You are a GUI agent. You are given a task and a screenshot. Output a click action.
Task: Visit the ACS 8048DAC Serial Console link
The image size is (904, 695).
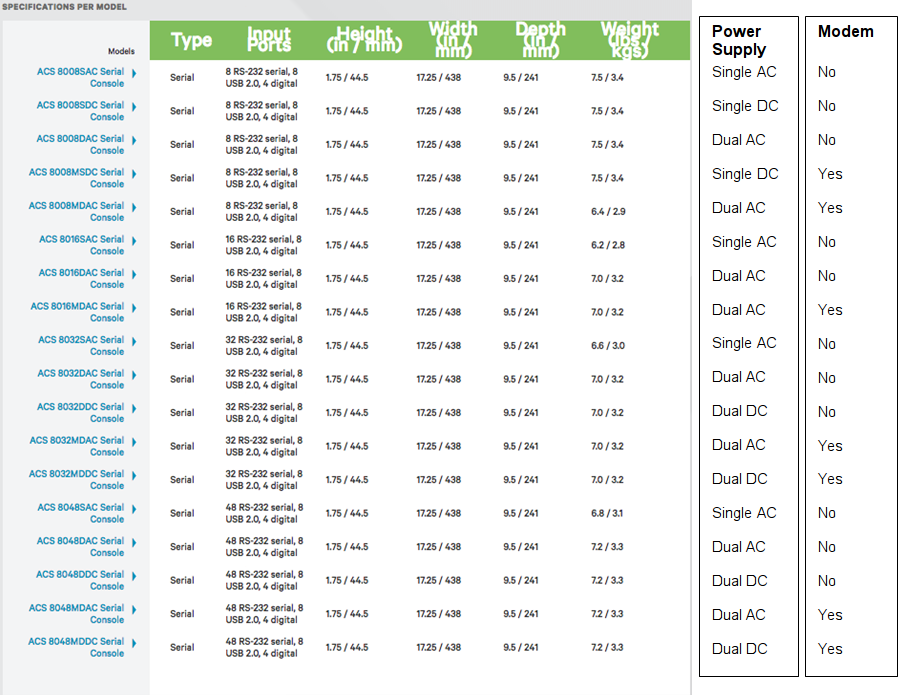(x=80, y=546)
